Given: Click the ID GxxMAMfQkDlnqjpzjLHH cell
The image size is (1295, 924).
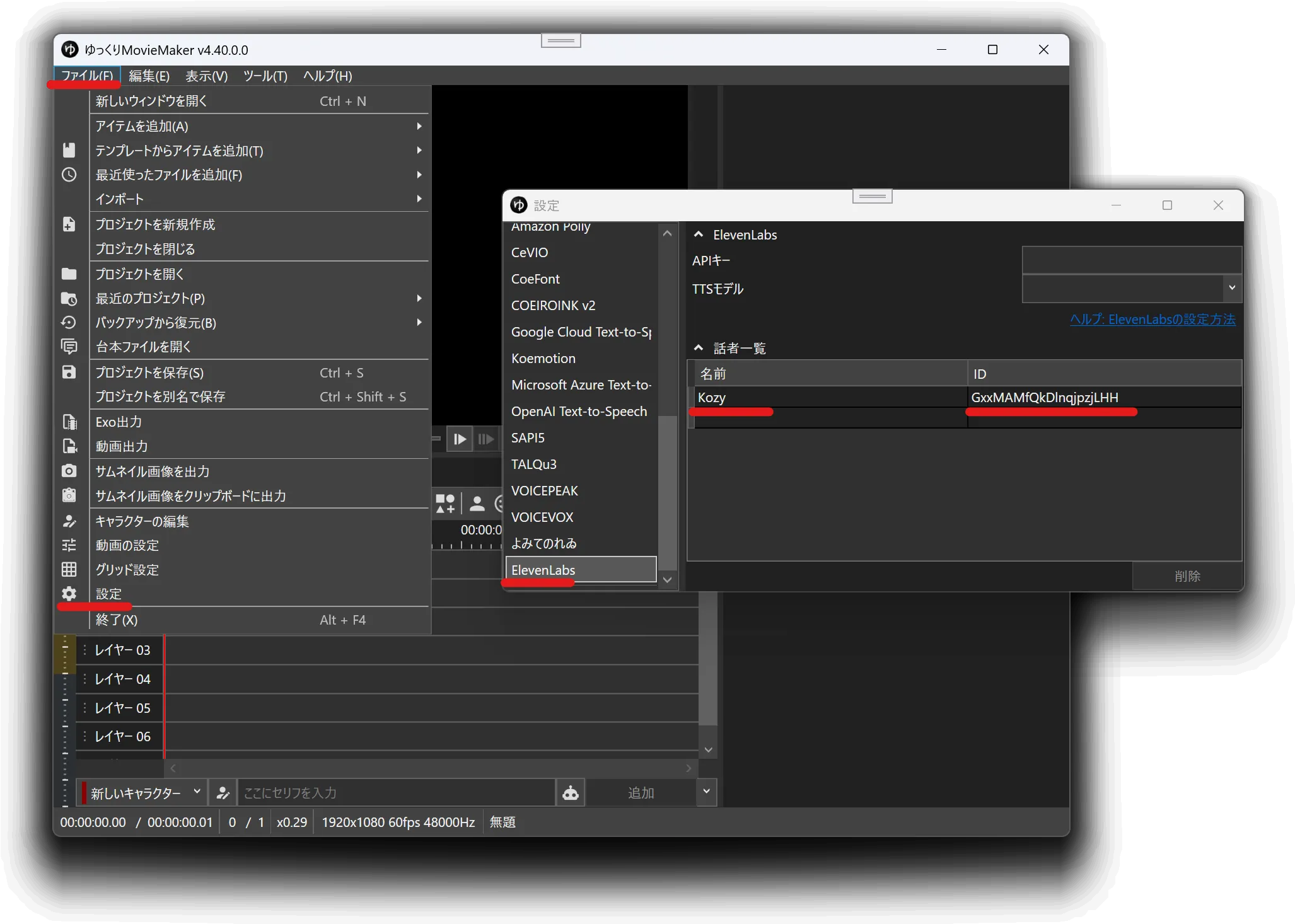Looking at the screenshot, I should click(x=1104, y=397).
